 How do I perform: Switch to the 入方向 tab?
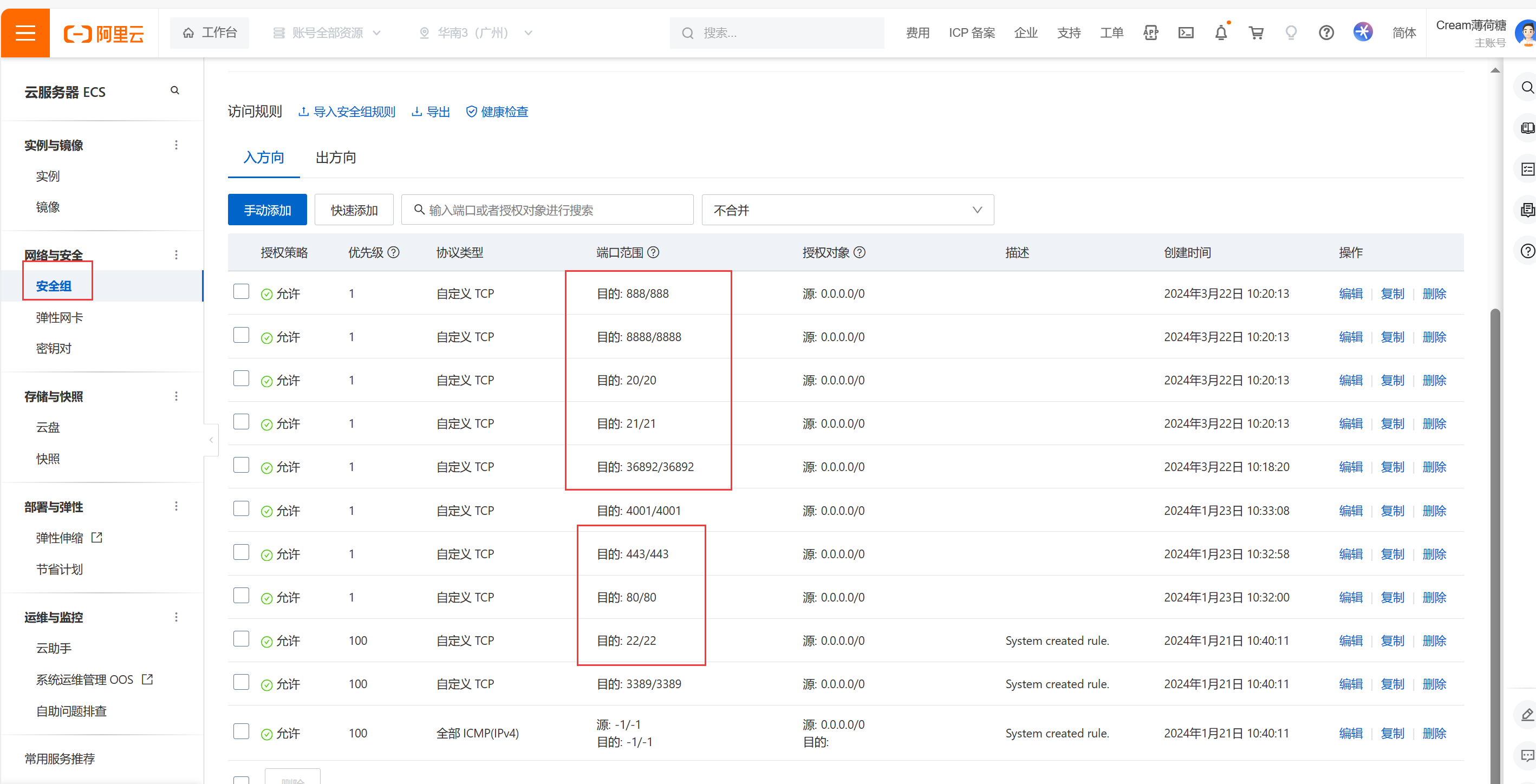(x=264, y=158)
